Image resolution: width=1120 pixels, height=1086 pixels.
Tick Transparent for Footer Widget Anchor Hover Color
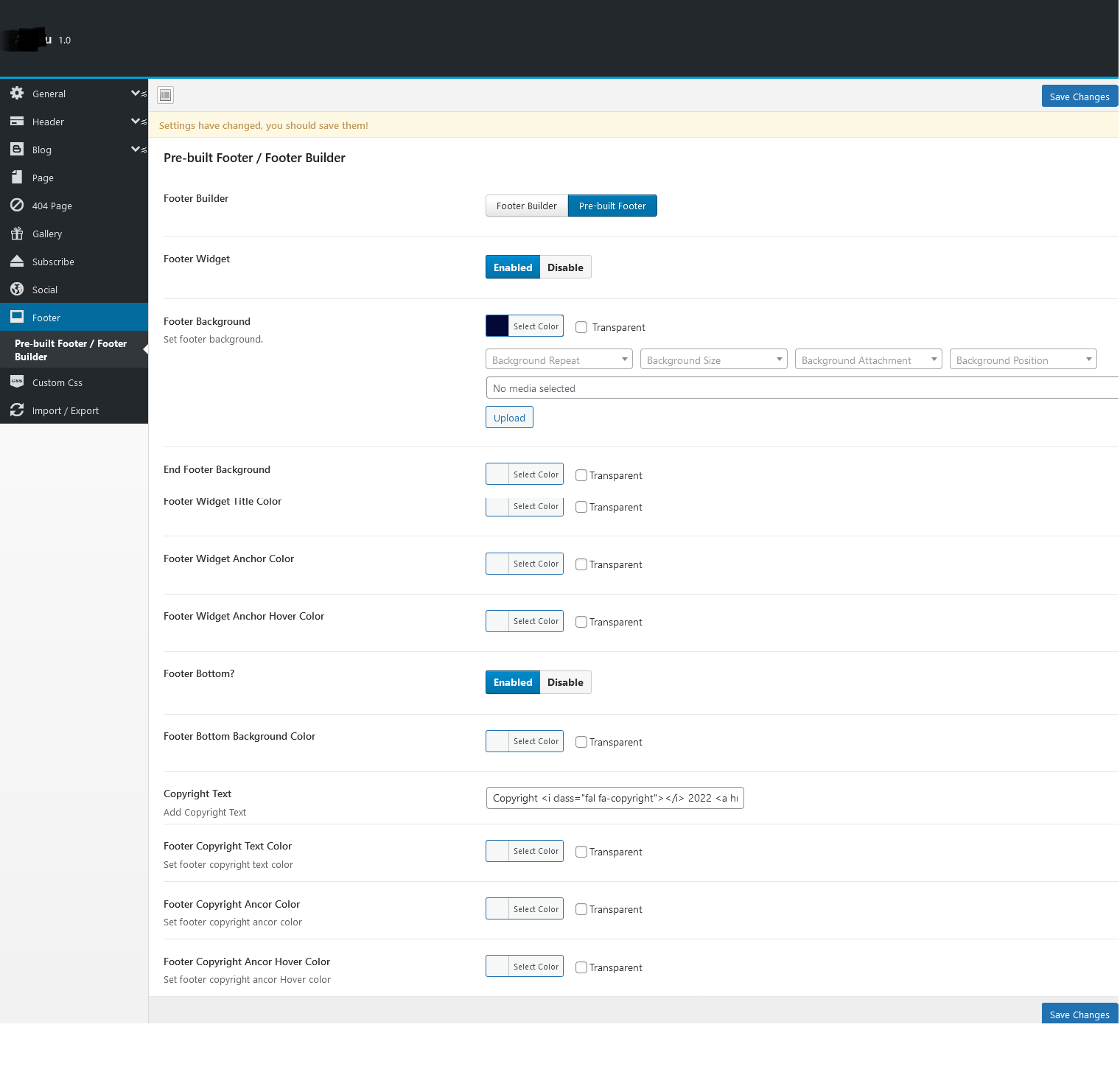pos(581,622)
